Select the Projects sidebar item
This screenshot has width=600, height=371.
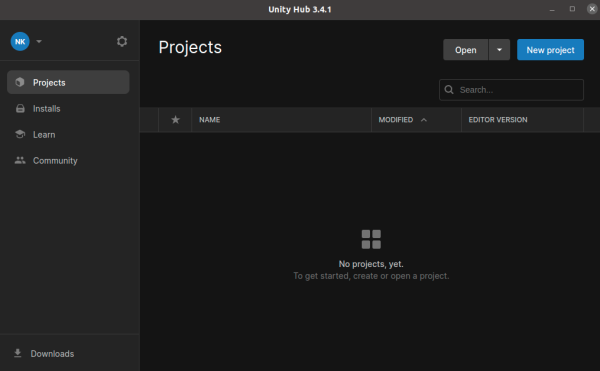[x=68, y=82]
